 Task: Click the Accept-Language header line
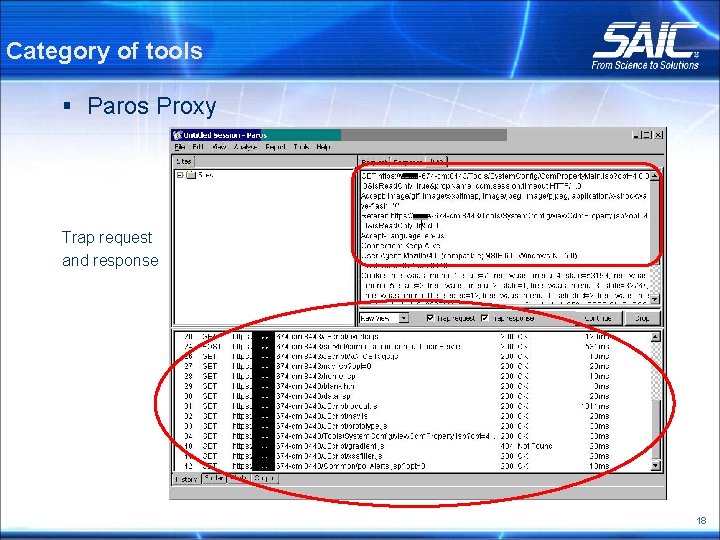(403, 236)
